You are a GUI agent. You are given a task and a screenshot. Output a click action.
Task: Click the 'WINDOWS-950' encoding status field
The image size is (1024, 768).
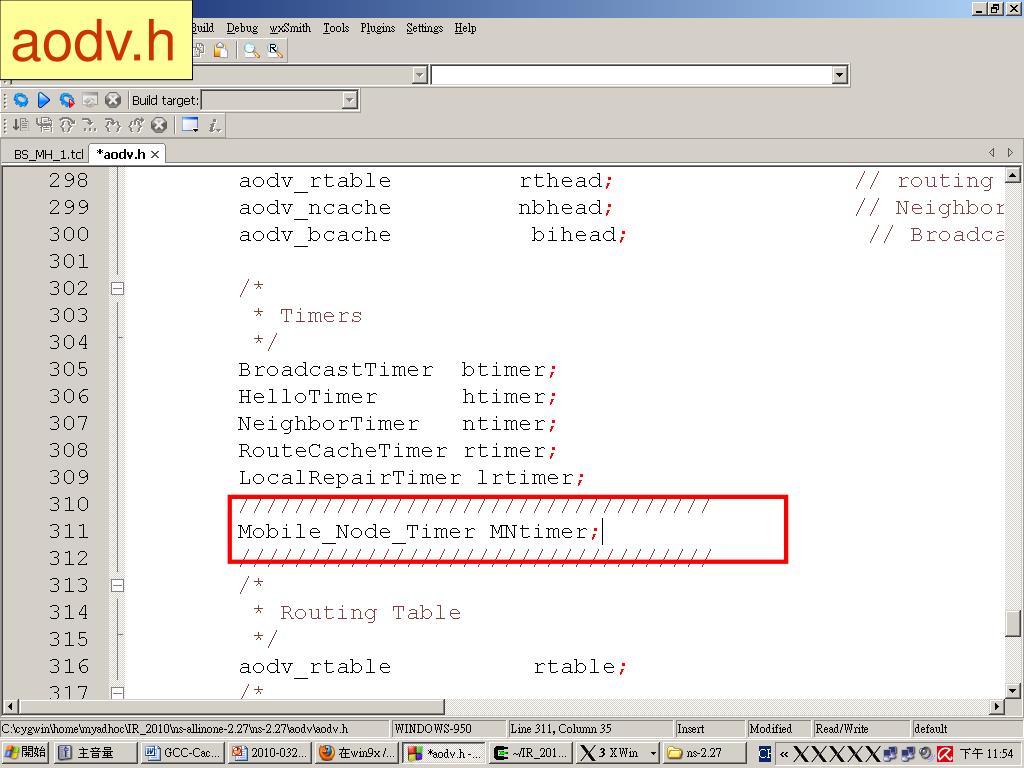point(449,729)
